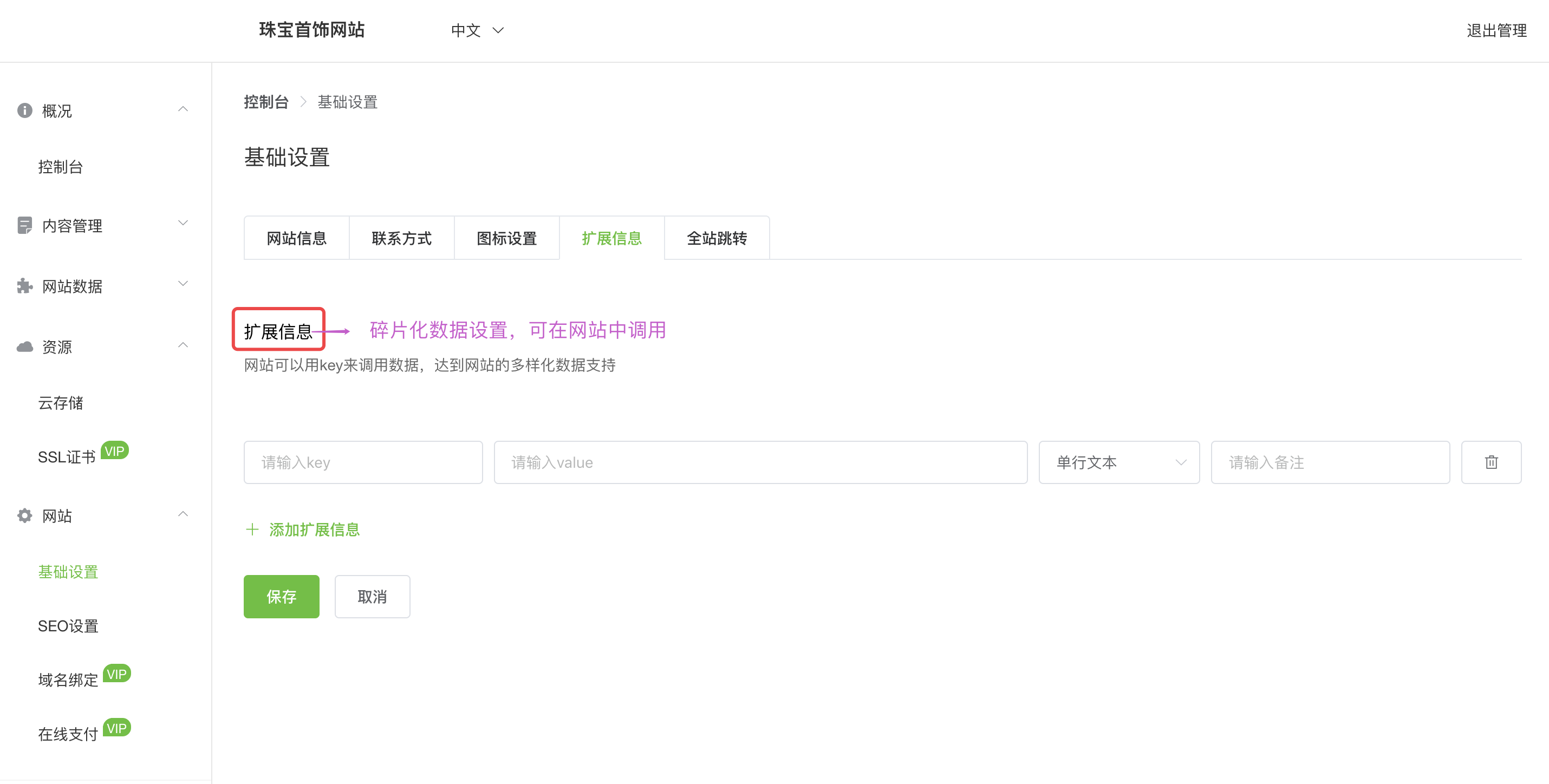Image resolution: width=1549 pixels, height=784 pixels.
Task: Click the 内容管理 sidebar label
Action: tap(72, 226)
